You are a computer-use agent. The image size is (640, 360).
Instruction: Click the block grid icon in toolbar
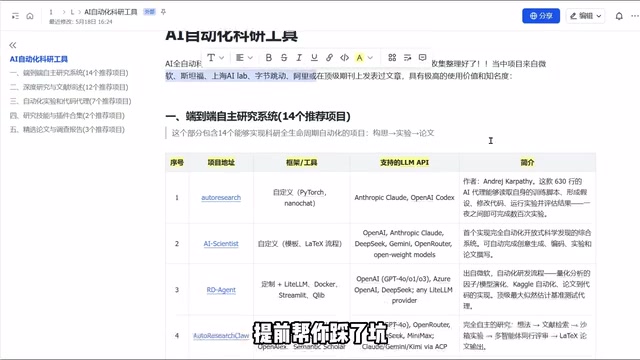tap(392, 58)
